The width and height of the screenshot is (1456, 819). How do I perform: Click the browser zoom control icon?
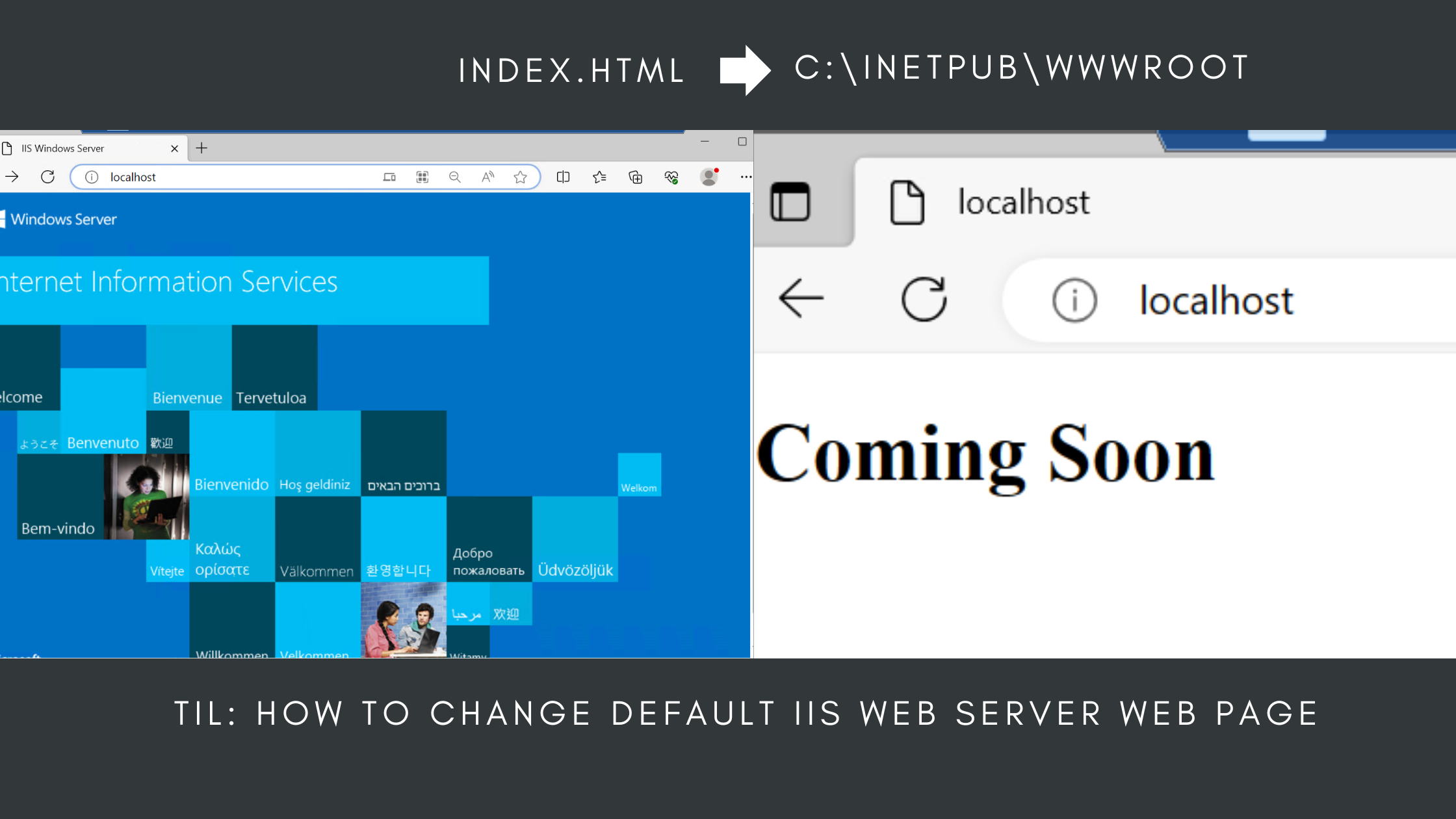tap(454, 177)
